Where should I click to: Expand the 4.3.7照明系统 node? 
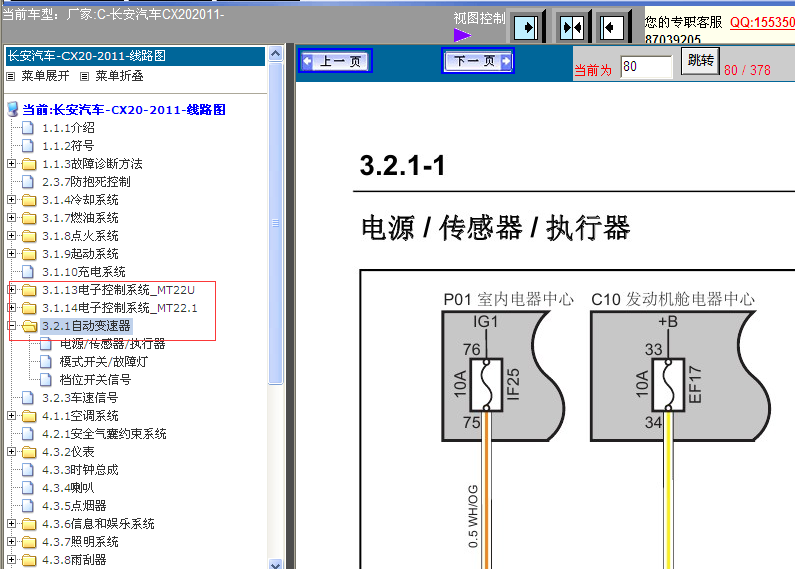pyautogui.click(x=11, y=542)
